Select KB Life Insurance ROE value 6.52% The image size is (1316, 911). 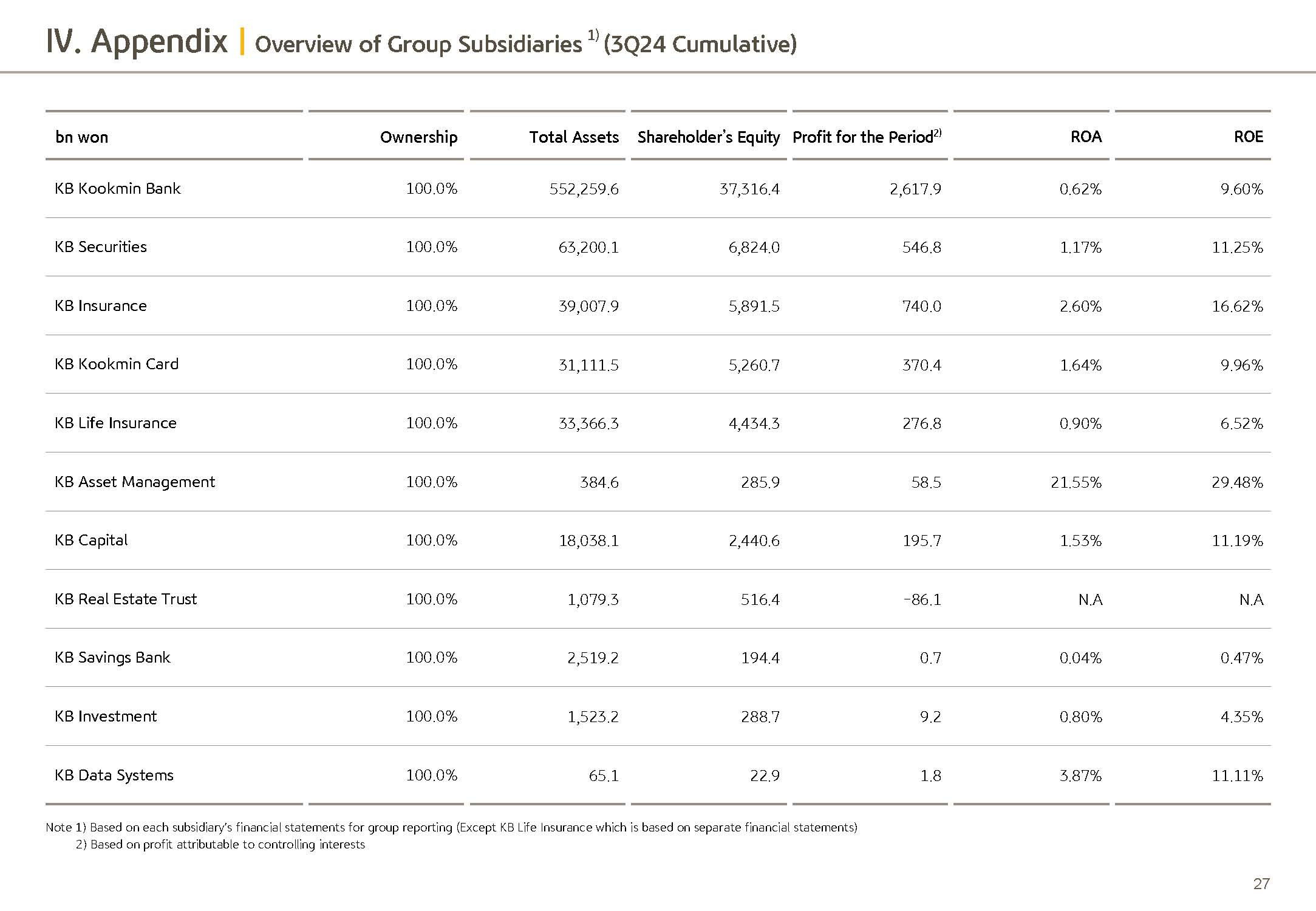click(1241, 423)
